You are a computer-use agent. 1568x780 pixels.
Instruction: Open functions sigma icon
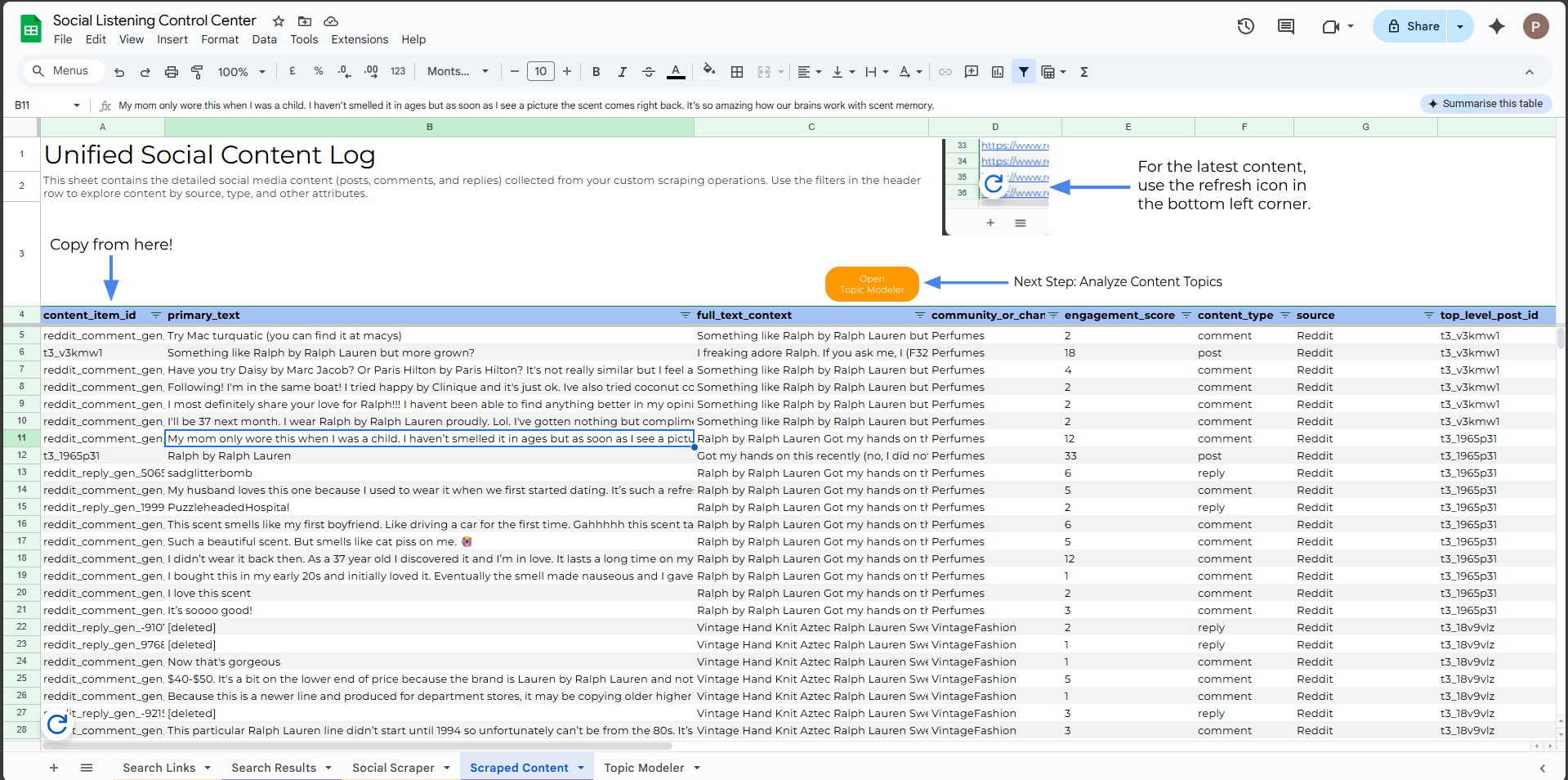coord(1084,72)
